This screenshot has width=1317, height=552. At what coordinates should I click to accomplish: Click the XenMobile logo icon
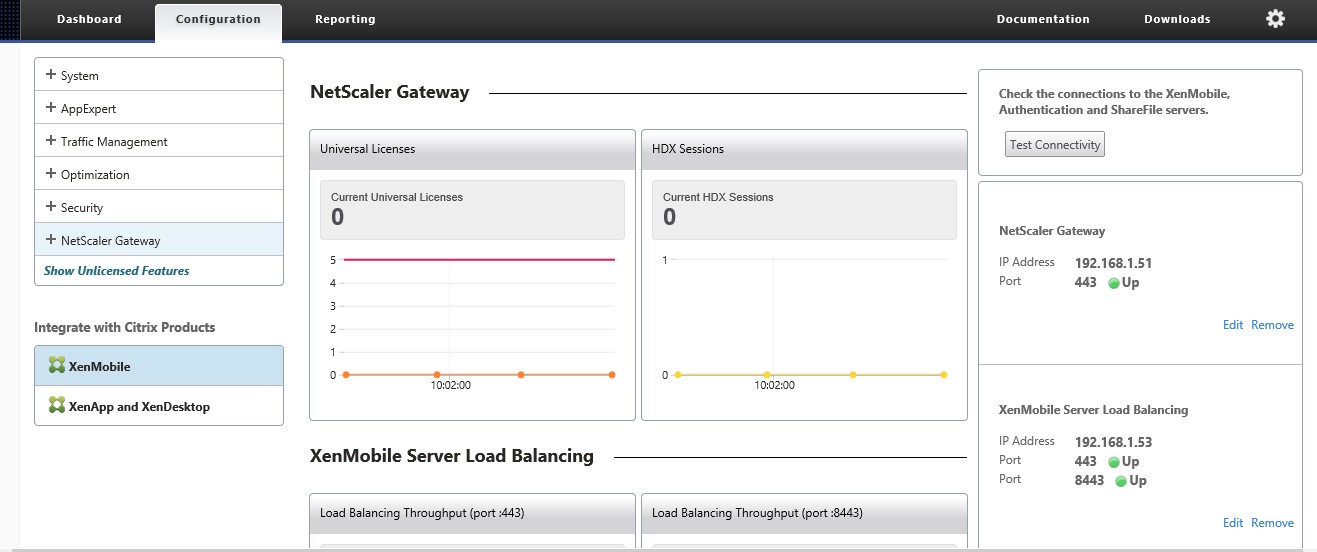[56, 366]
